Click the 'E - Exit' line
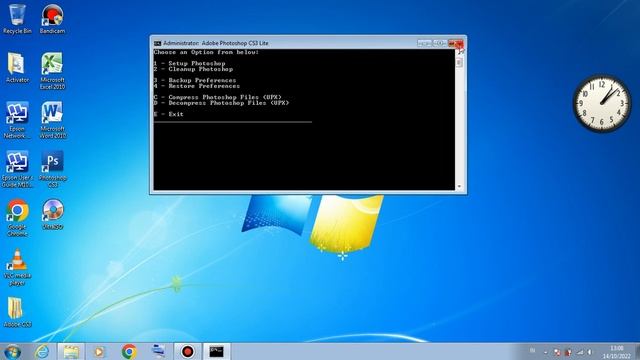This screenshot has height=360, width=640. click(169, 114)
